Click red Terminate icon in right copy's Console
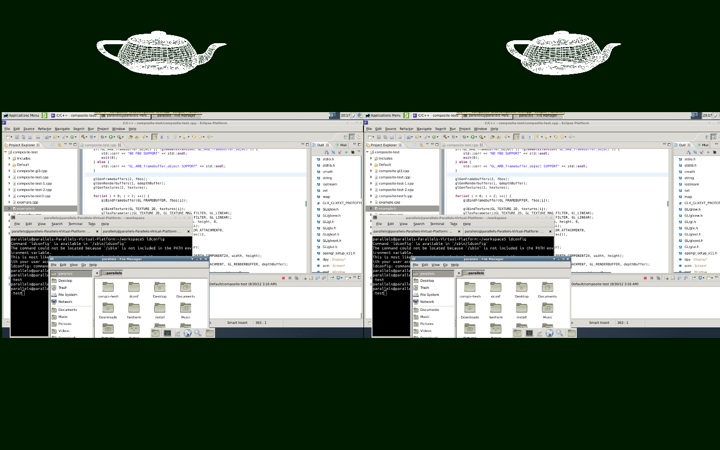 pyautogui.click(x=645, y=278)
